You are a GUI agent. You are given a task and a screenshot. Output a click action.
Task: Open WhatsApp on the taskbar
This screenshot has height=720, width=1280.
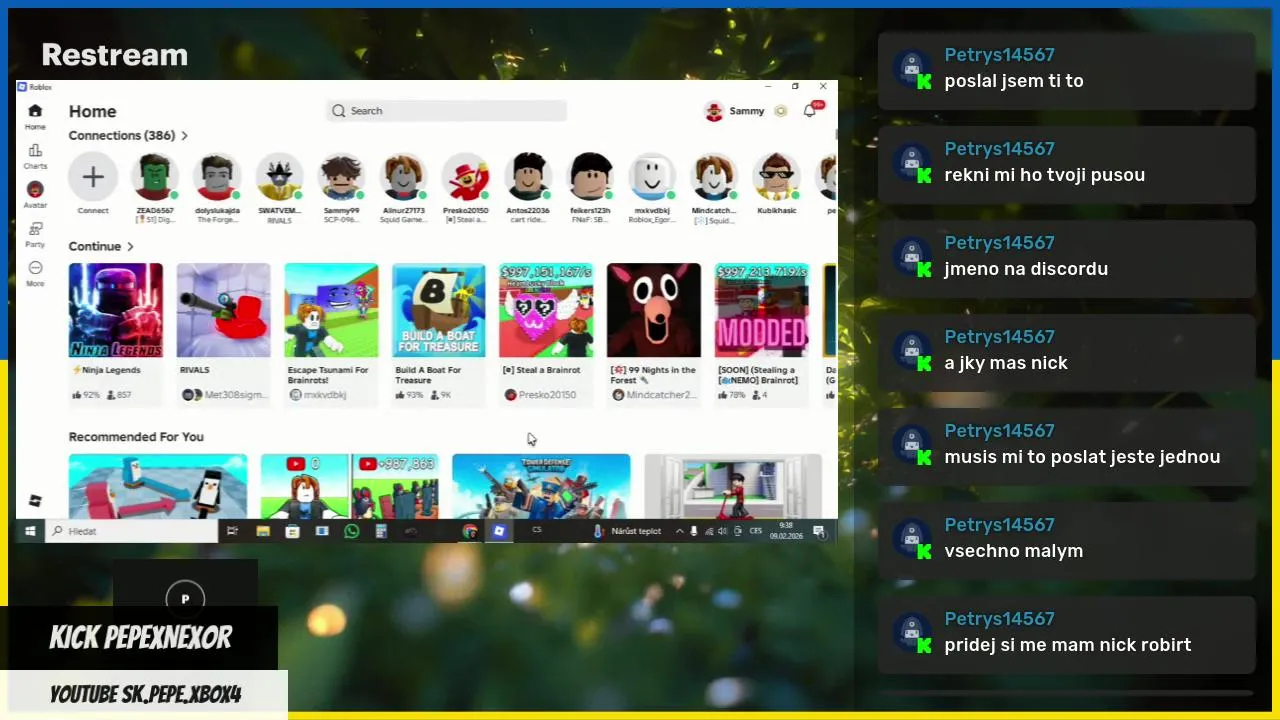[x=351, y=531]
